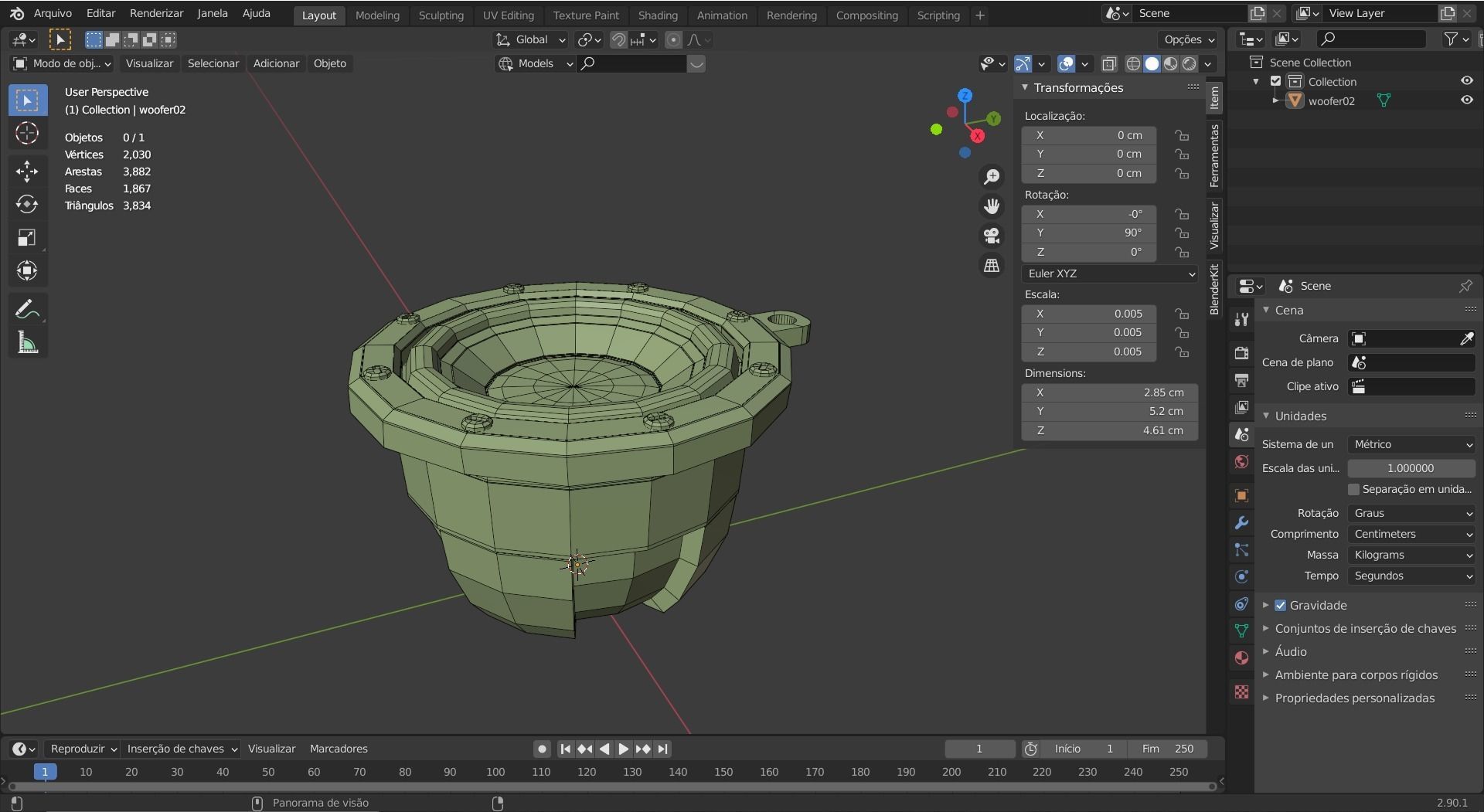Select the Transform tool
The image size is (1484, 812).
coord(28,271)
